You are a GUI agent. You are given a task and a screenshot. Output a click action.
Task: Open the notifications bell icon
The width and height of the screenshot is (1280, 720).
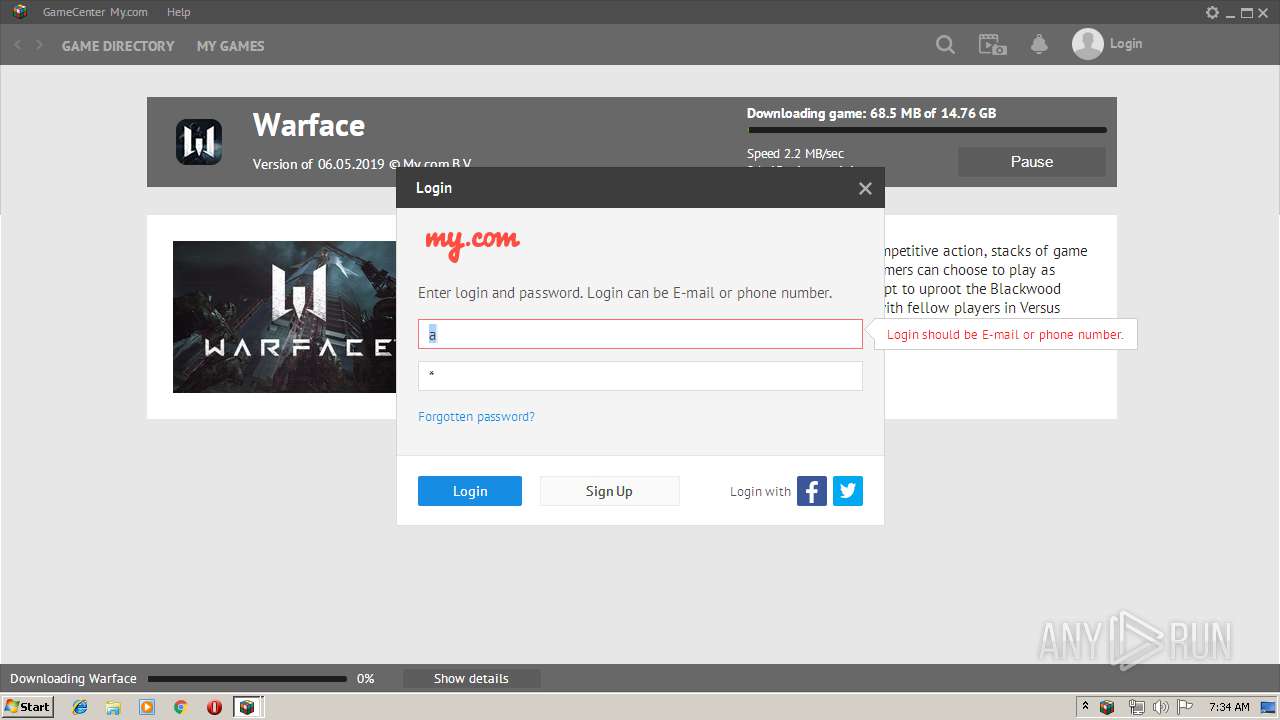[1039, 45]
